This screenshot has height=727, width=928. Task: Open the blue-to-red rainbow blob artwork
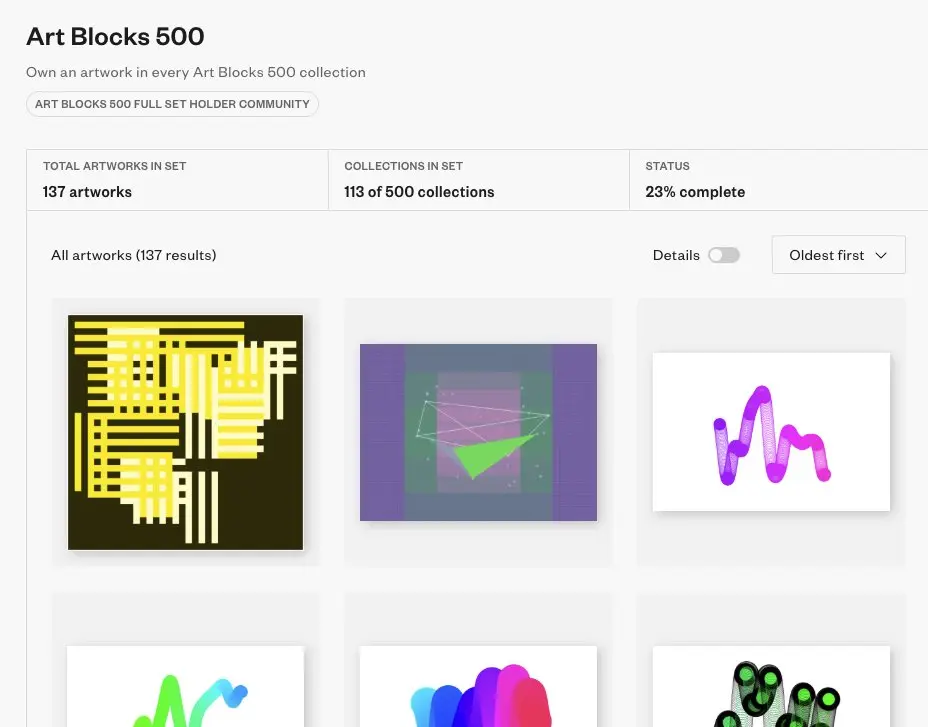(x=478, y=687)
